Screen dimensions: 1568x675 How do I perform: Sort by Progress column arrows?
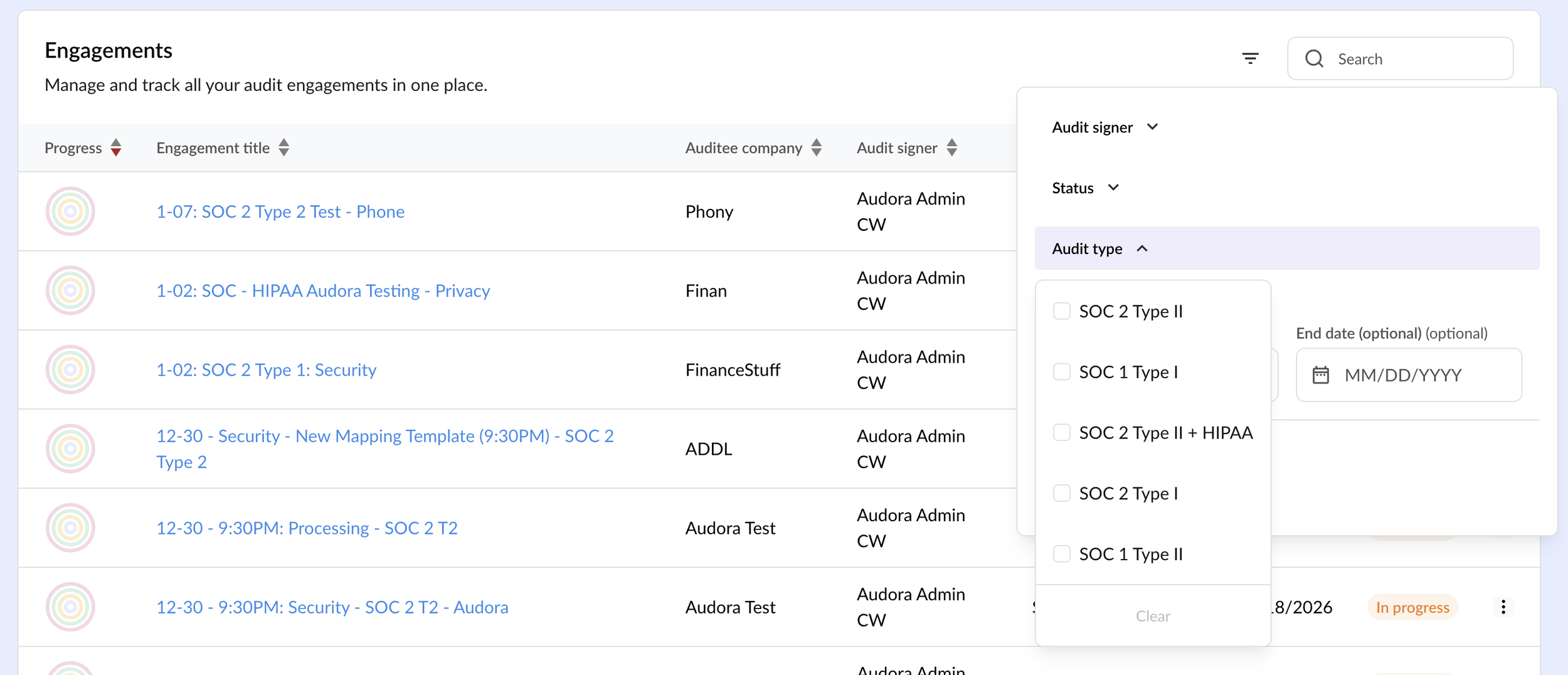(116, 147)
